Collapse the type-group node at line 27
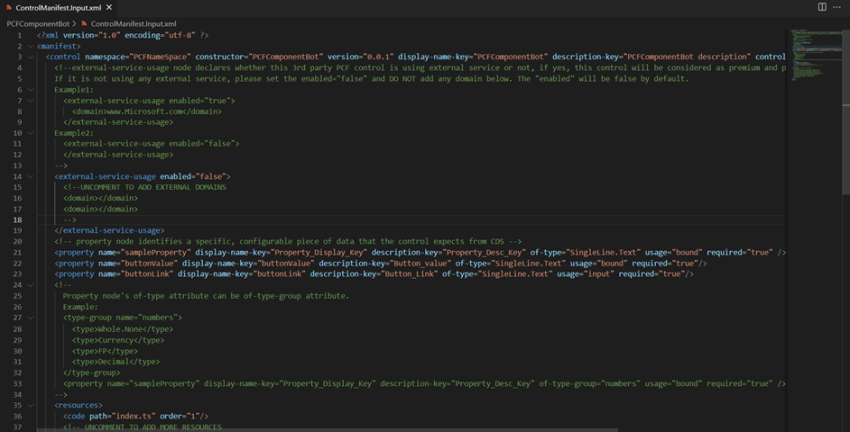Image resolution: width=850 pixels, height=432 pixels. [30, 318]
